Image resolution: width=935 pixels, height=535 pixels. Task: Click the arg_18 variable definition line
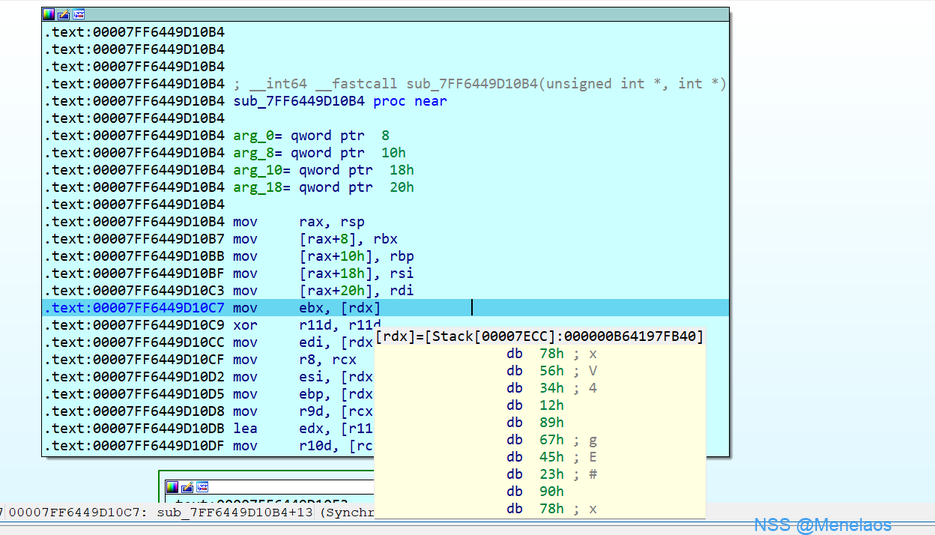[x=323, y=187]
